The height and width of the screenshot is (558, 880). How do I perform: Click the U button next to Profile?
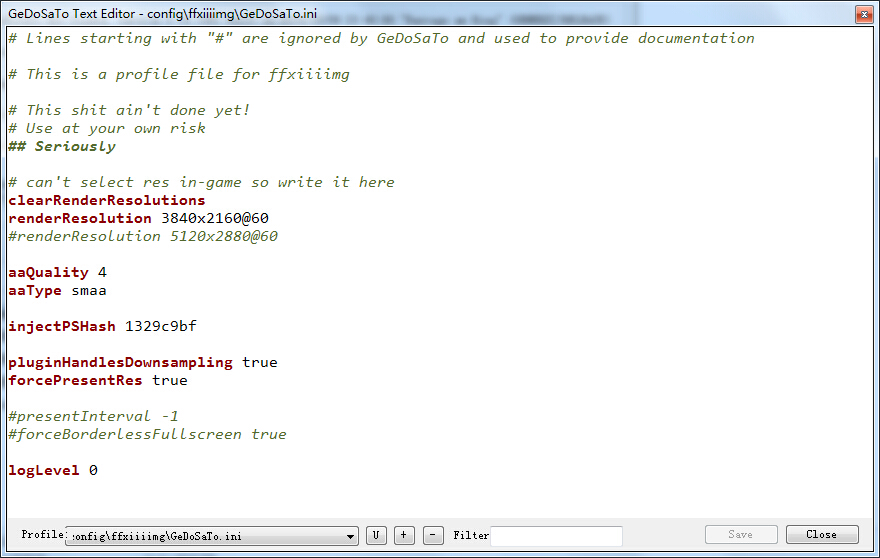coord(376,535)
